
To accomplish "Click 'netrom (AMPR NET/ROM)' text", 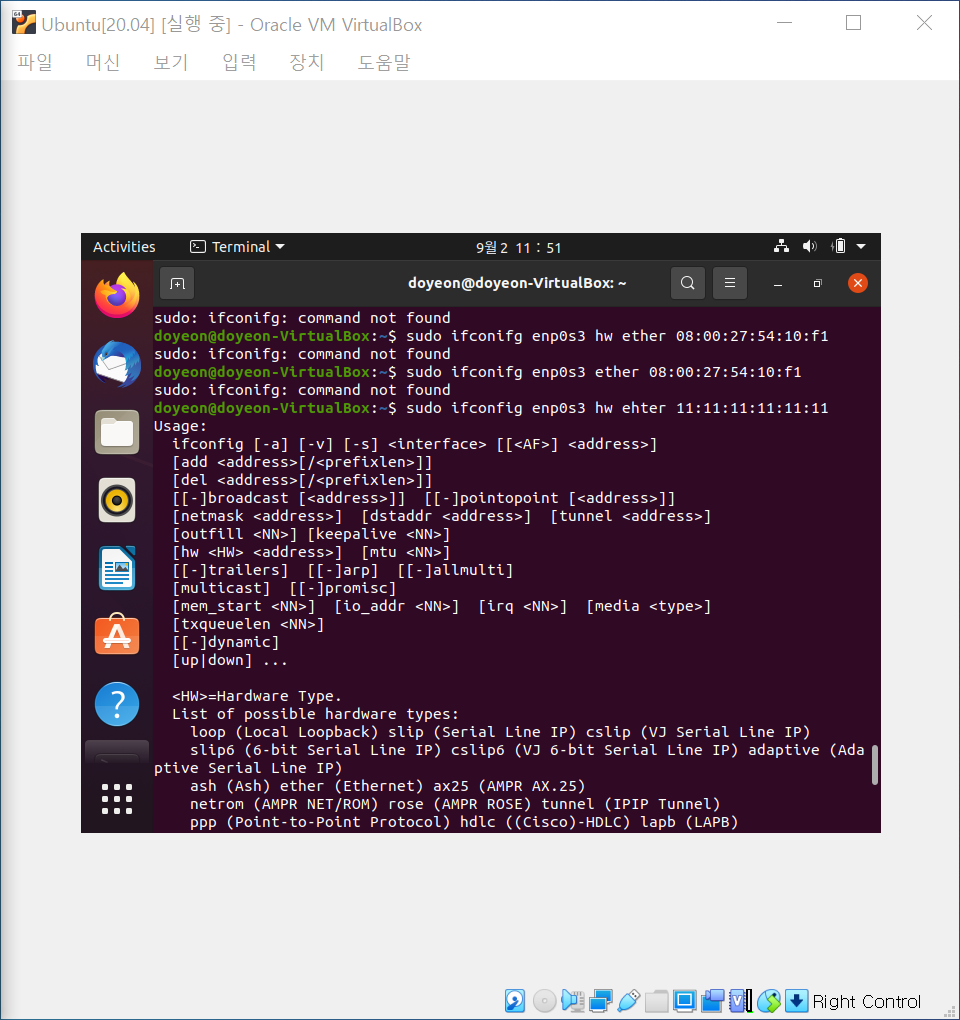I will [x=284, y=804].
